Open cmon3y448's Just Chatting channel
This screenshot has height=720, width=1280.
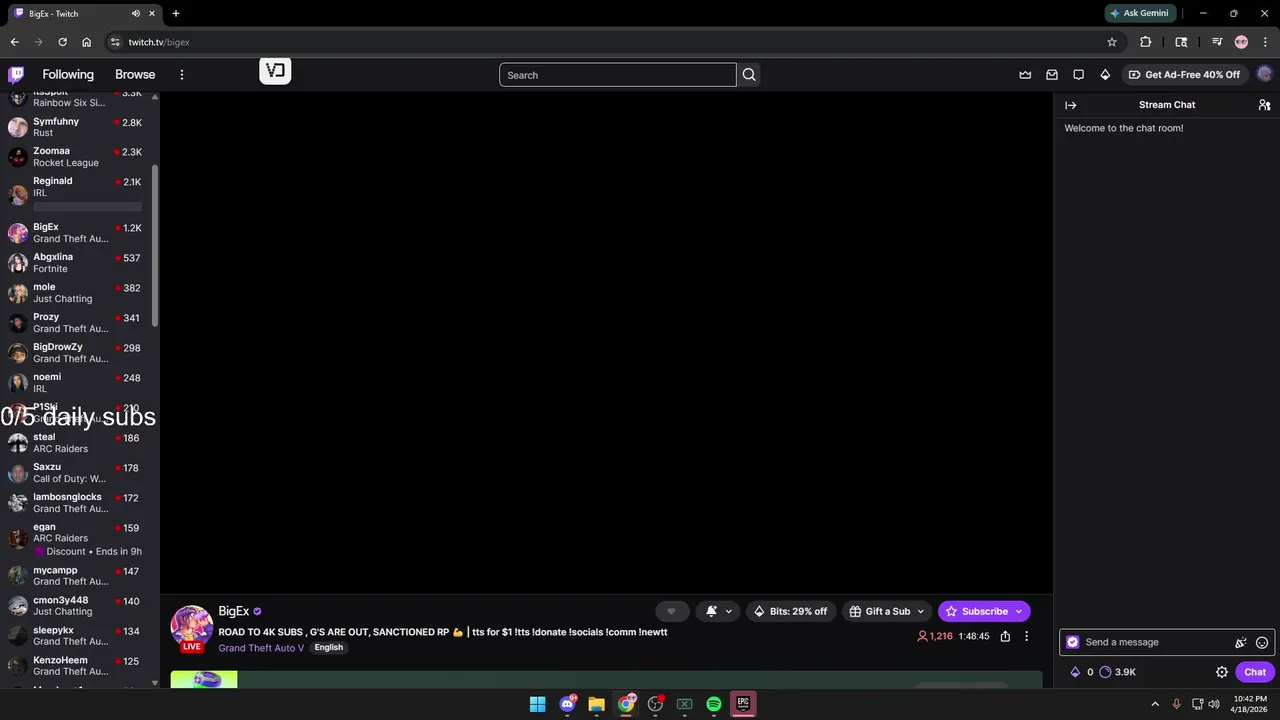click(x=78, y=606)
